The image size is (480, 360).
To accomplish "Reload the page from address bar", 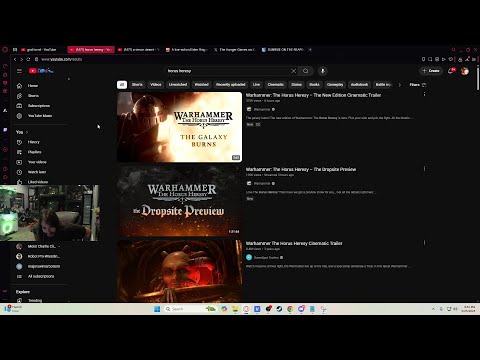I will (x=28, y=59).
